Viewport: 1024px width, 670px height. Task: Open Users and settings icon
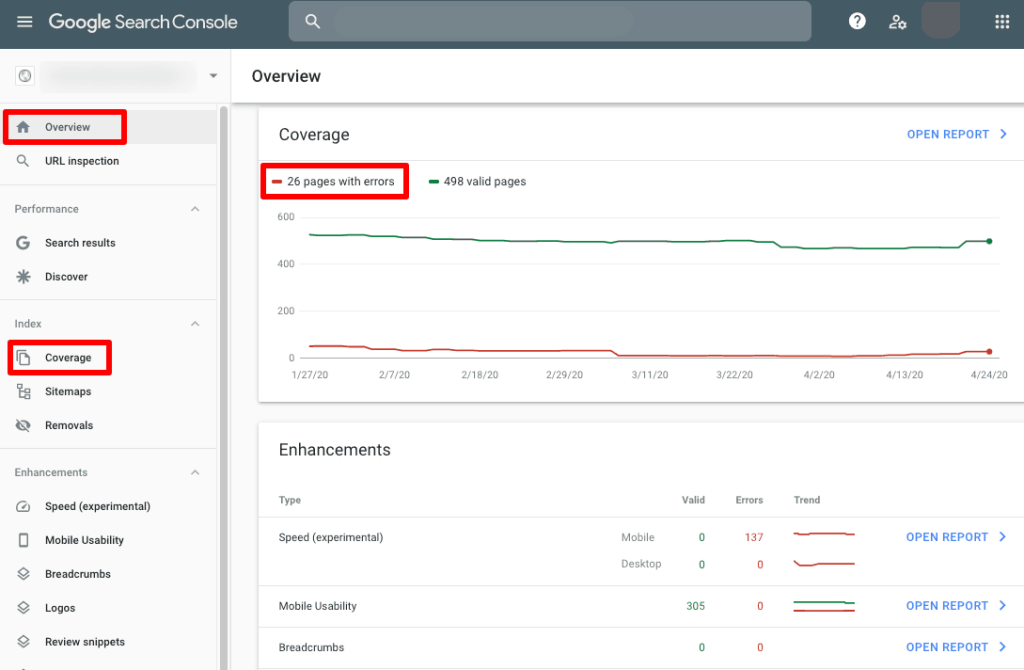[897, 22]
